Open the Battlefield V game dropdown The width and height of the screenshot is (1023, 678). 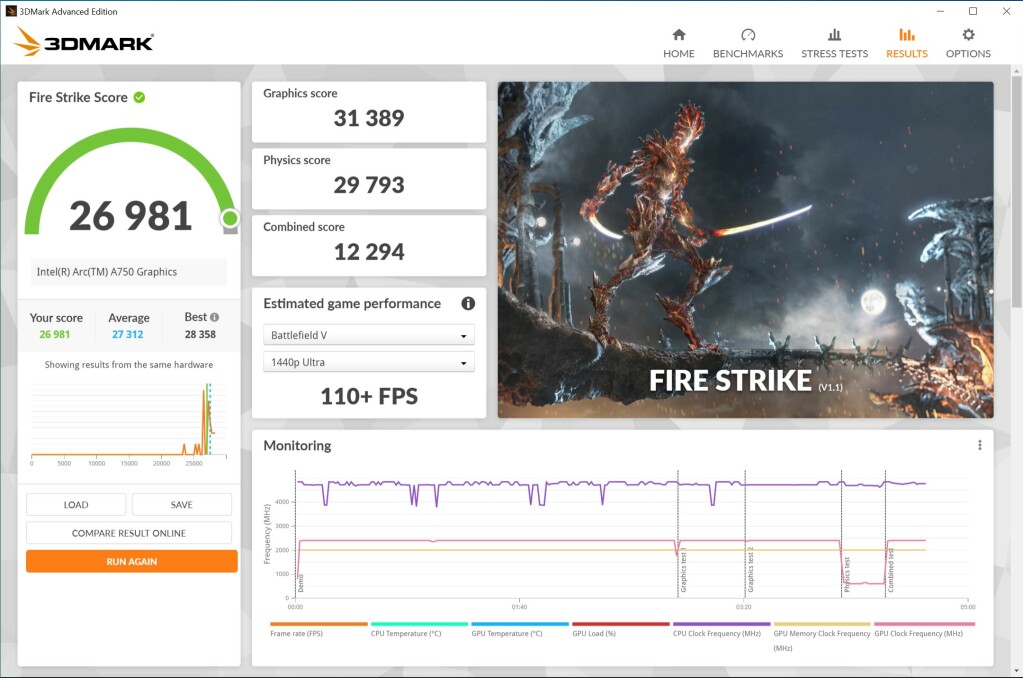pyautogui.click(x=368, y=334)
